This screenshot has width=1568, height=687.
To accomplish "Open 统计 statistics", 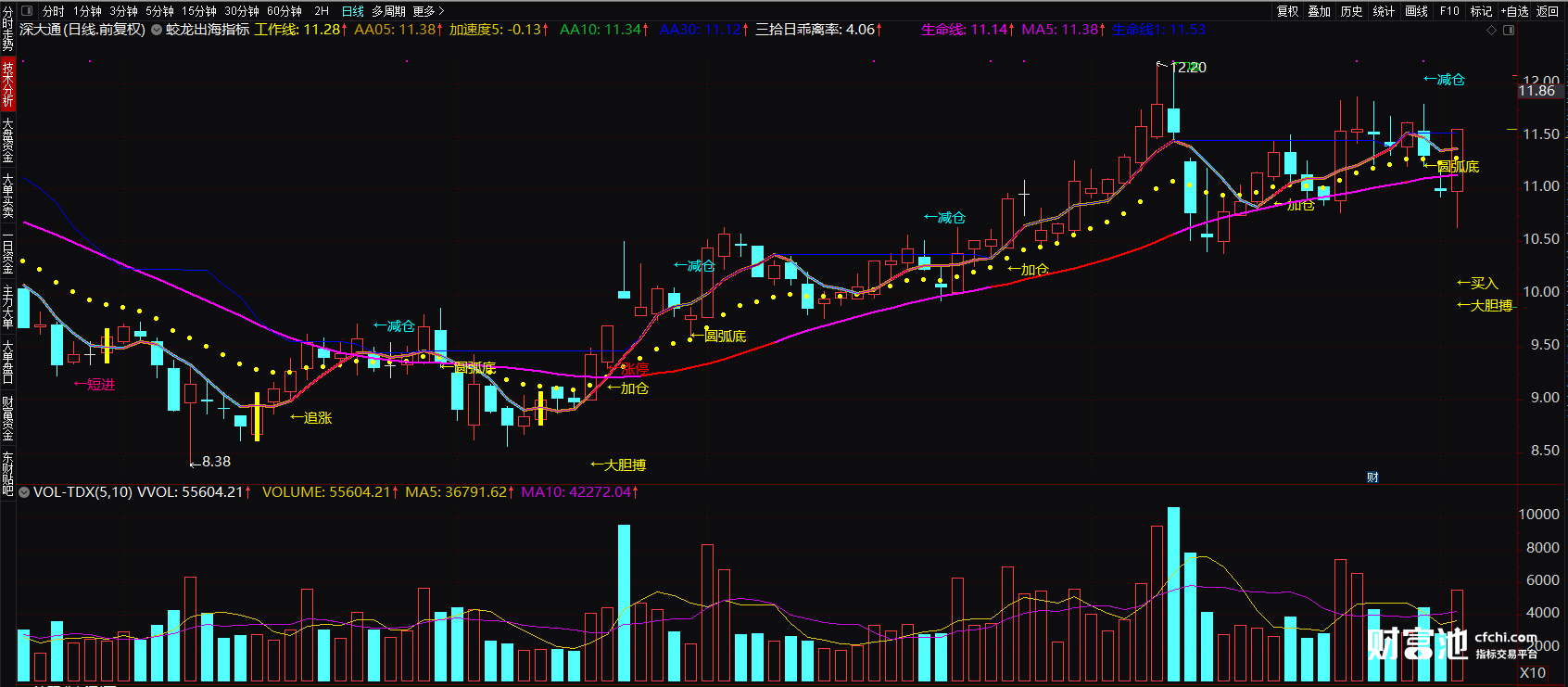I will click(1384, 11).
